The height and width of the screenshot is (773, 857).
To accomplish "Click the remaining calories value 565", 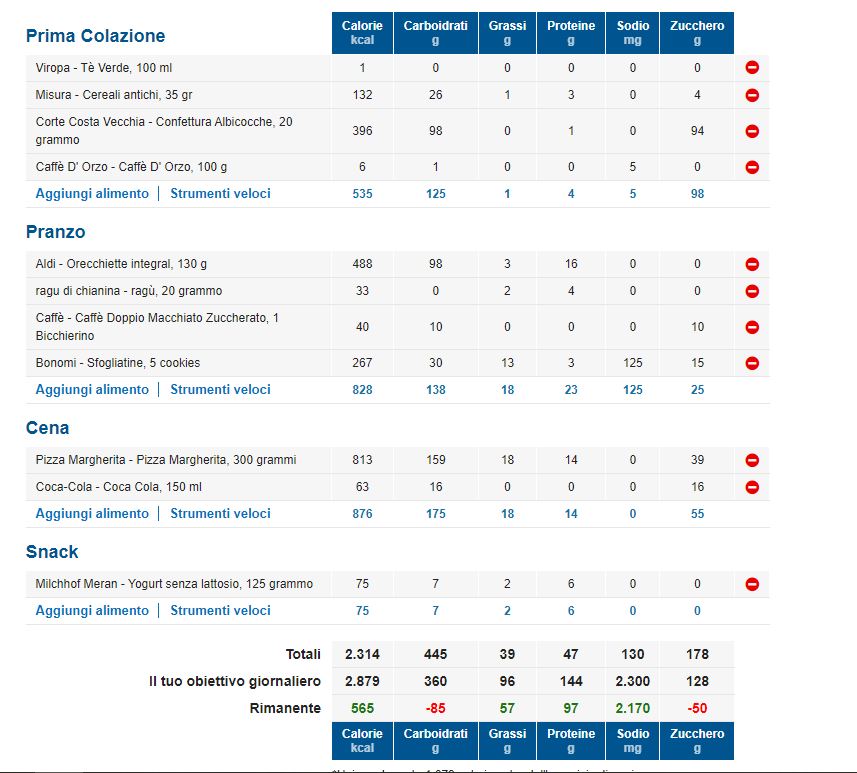I will coord(362,708).
